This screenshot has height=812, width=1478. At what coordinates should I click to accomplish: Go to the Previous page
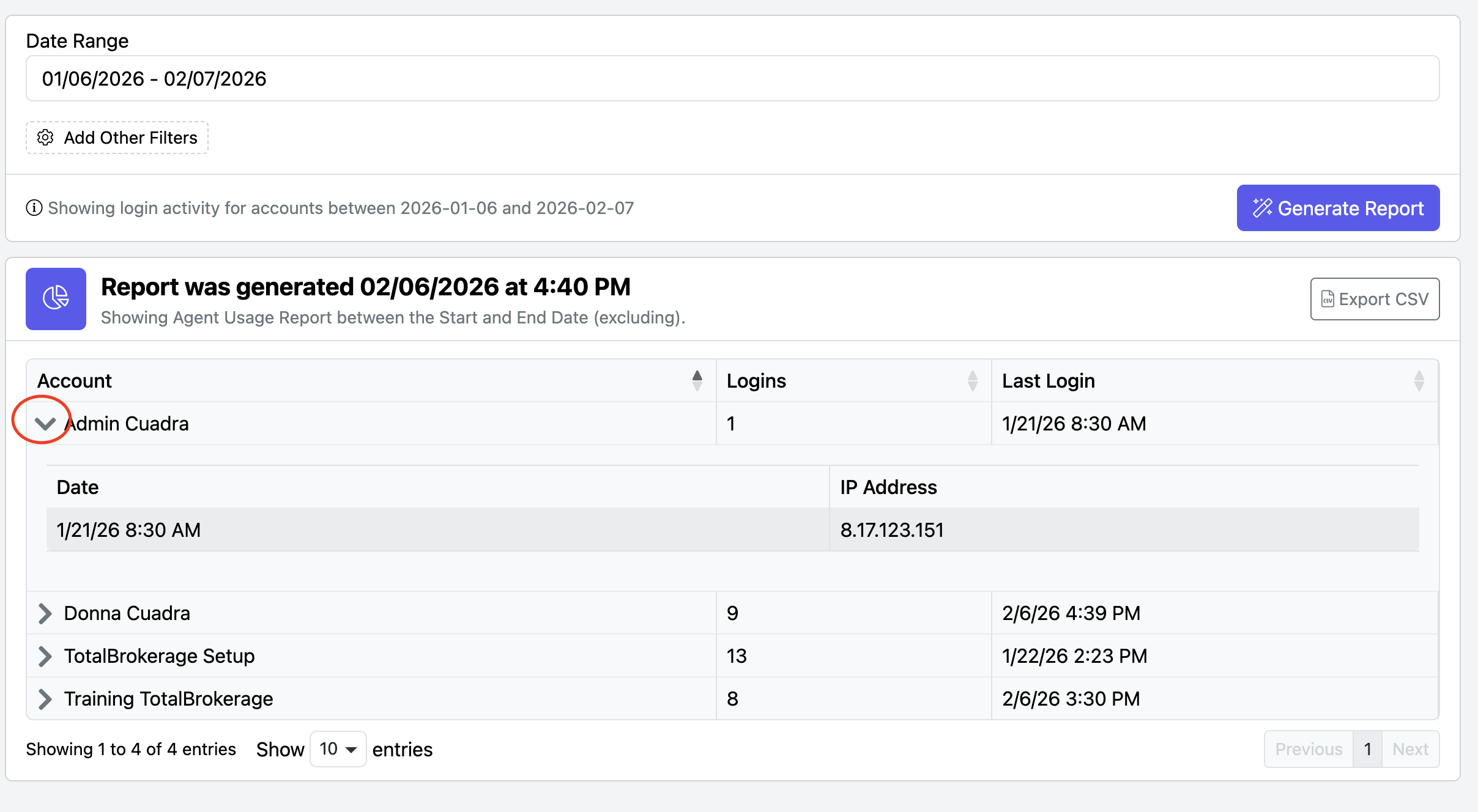point(1309,749)
